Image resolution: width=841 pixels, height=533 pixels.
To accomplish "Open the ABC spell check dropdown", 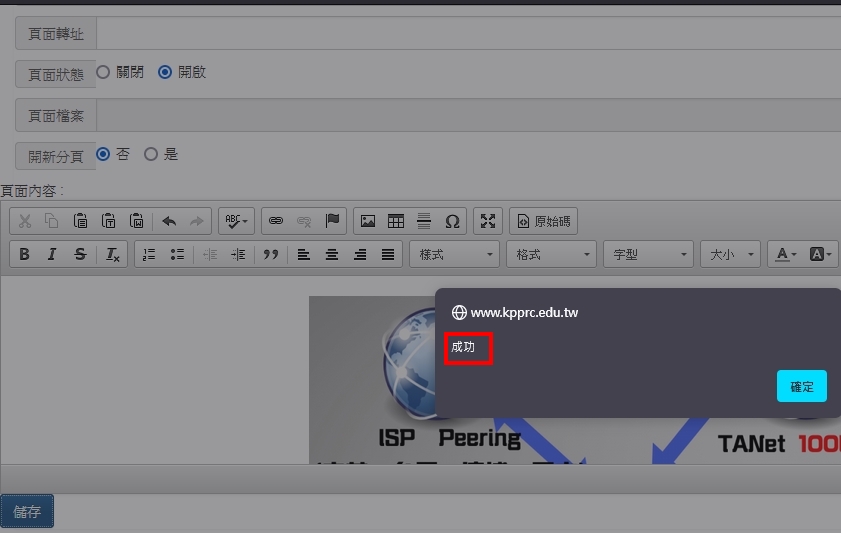I will click(237, 221).
